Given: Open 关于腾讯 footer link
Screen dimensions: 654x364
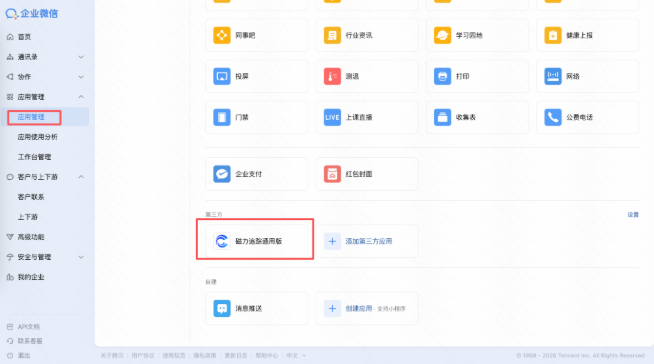Looking at the screenshot, I should 112,356.
